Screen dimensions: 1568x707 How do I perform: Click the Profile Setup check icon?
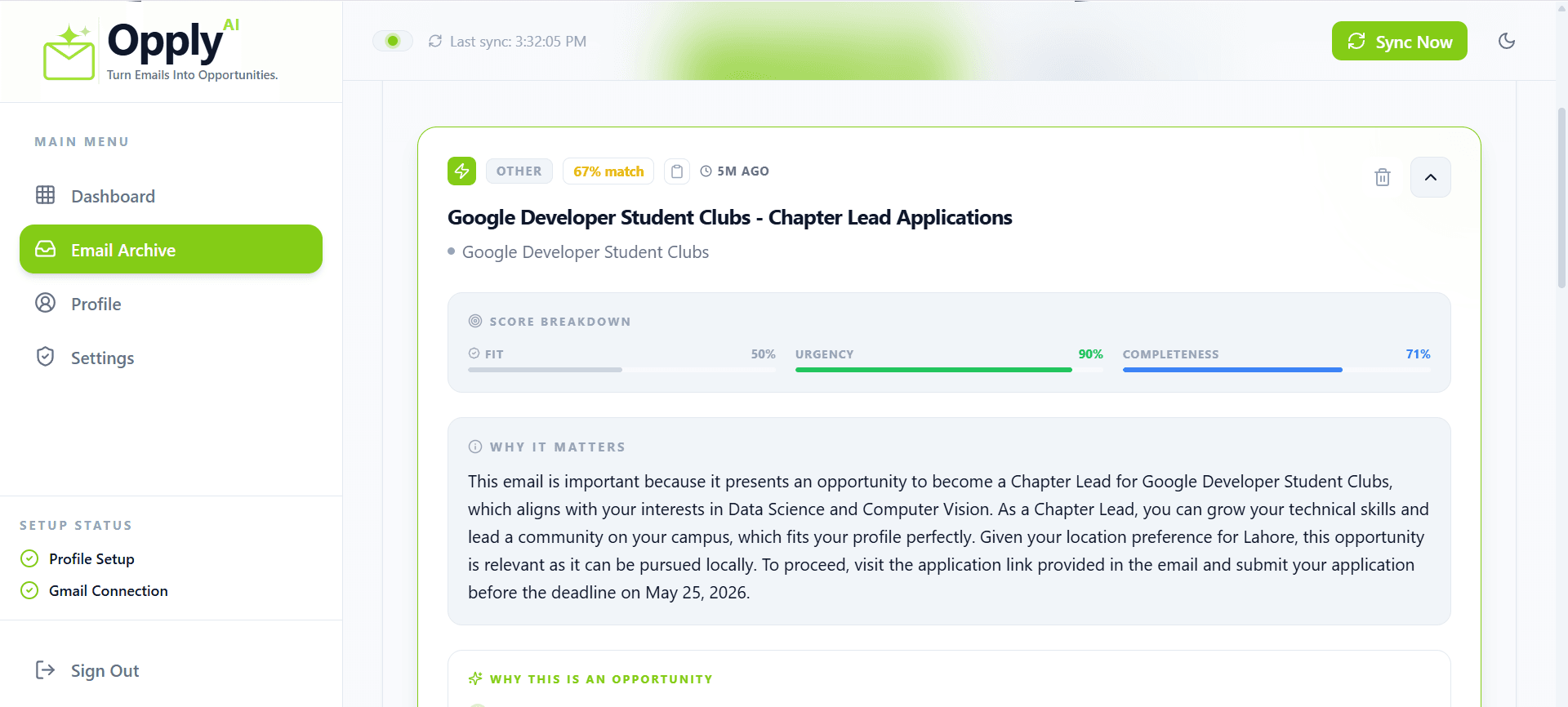pos(29,558)
